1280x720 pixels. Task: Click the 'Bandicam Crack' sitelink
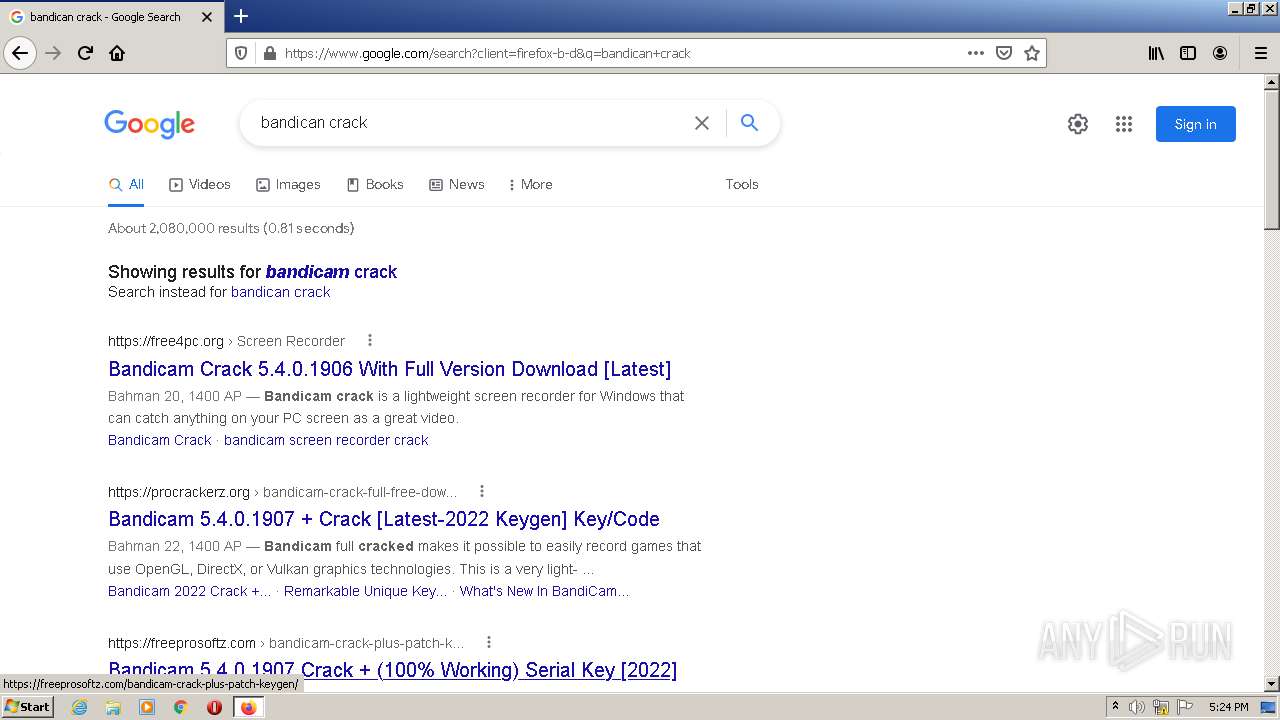(160, 440)
